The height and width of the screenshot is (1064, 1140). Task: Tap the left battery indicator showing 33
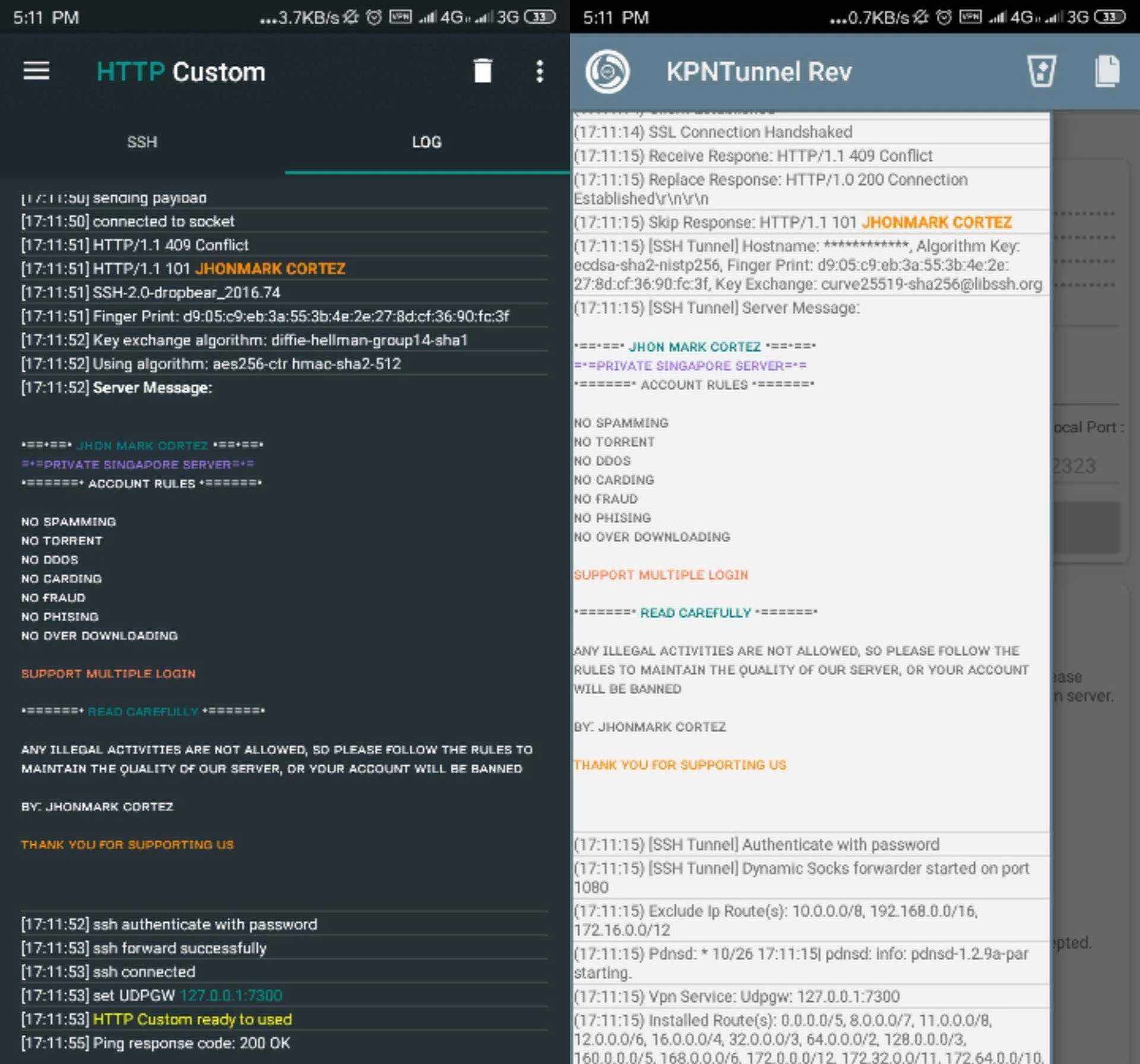click(540, 17)
